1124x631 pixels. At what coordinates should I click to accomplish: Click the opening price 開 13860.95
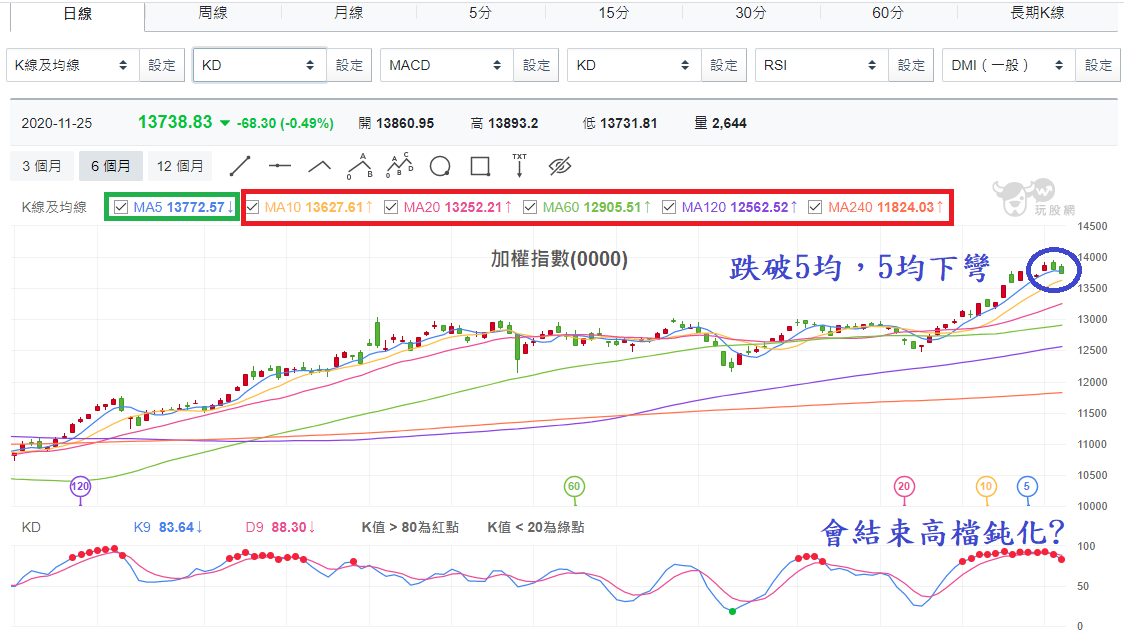[x=396, y=123]
